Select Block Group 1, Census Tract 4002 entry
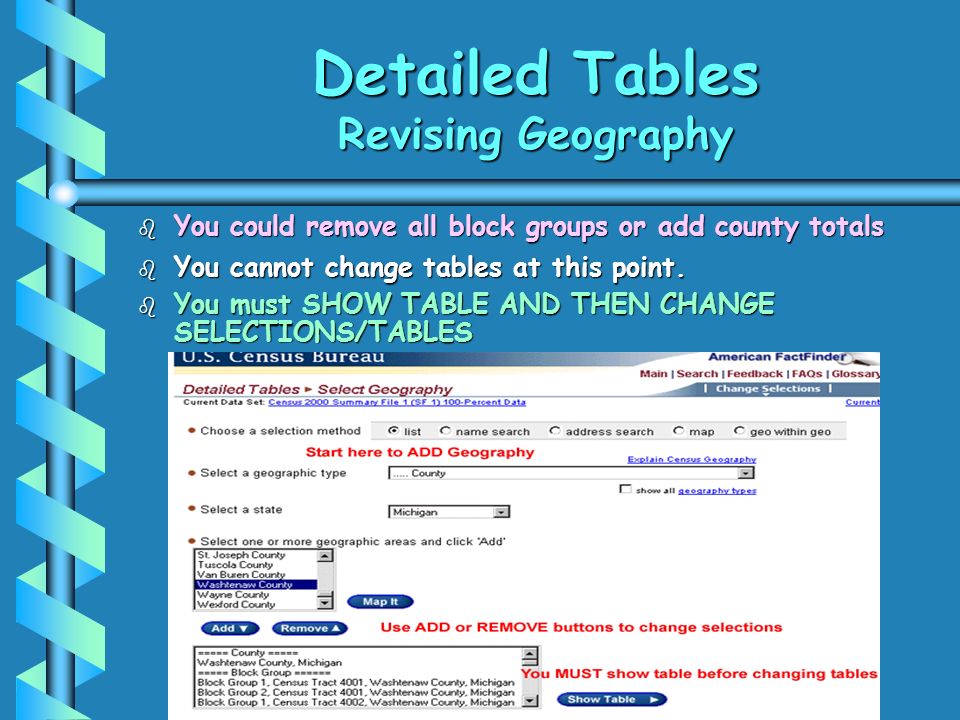960x720 pixels. click(356, 702)
